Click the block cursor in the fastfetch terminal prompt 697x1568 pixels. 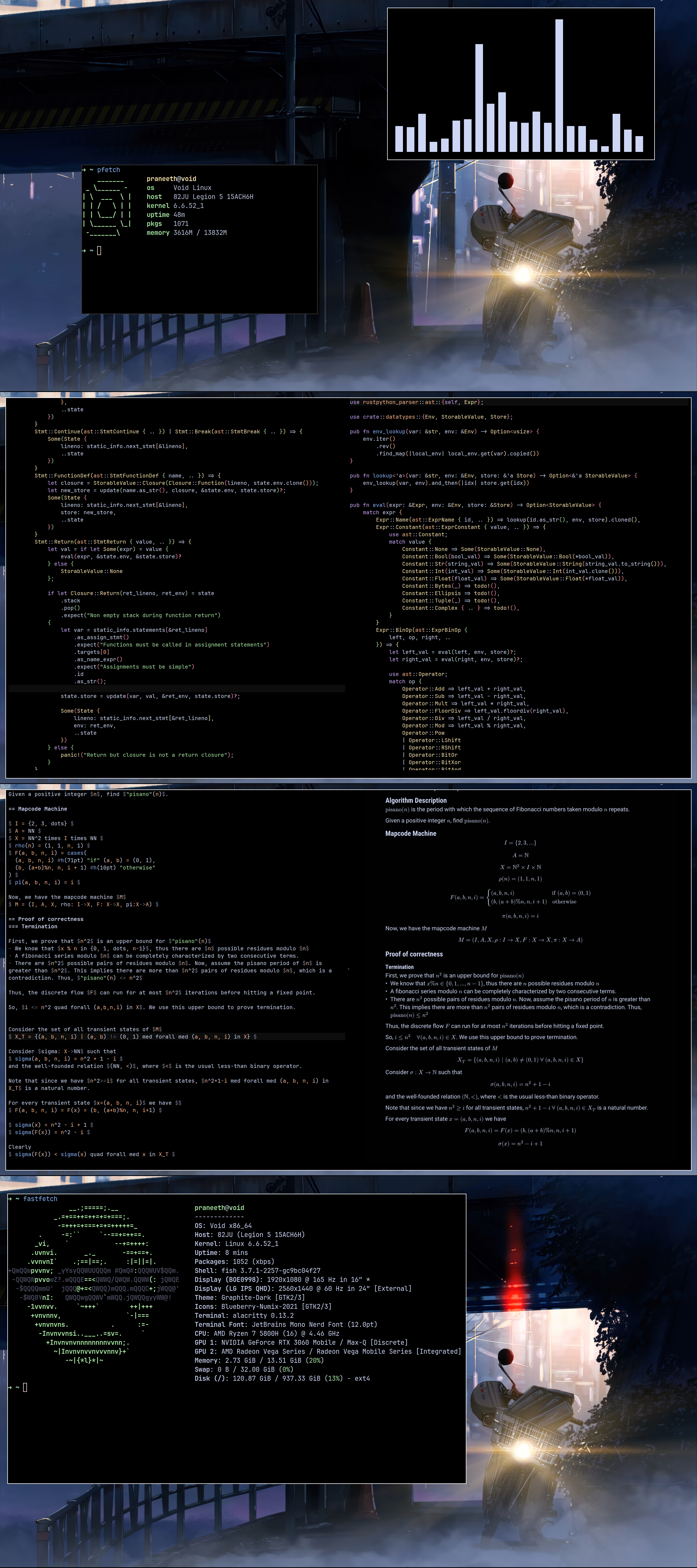coord(25,1387)
